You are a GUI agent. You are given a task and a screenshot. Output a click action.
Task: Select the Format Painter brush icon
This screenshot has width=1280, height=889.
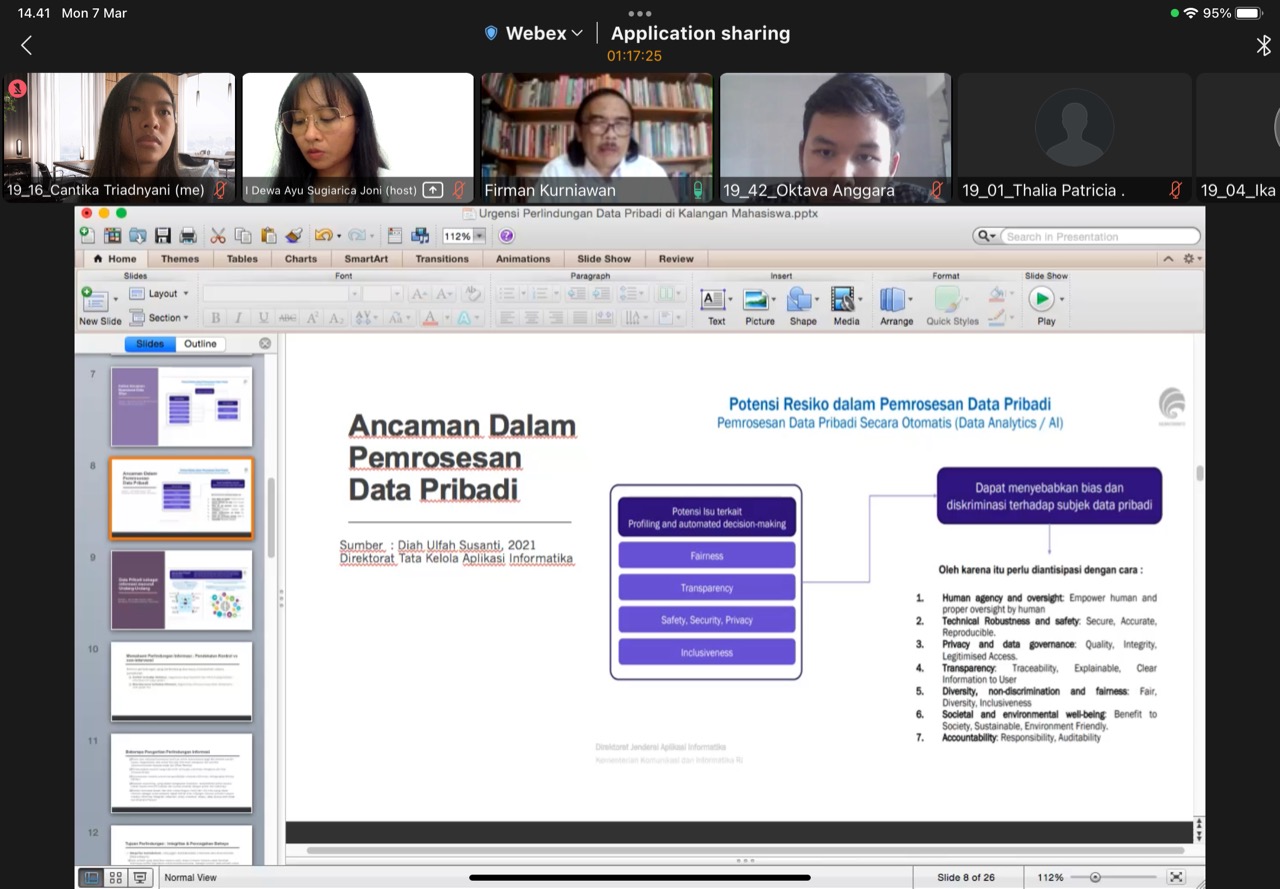click(x=293, y=236)
